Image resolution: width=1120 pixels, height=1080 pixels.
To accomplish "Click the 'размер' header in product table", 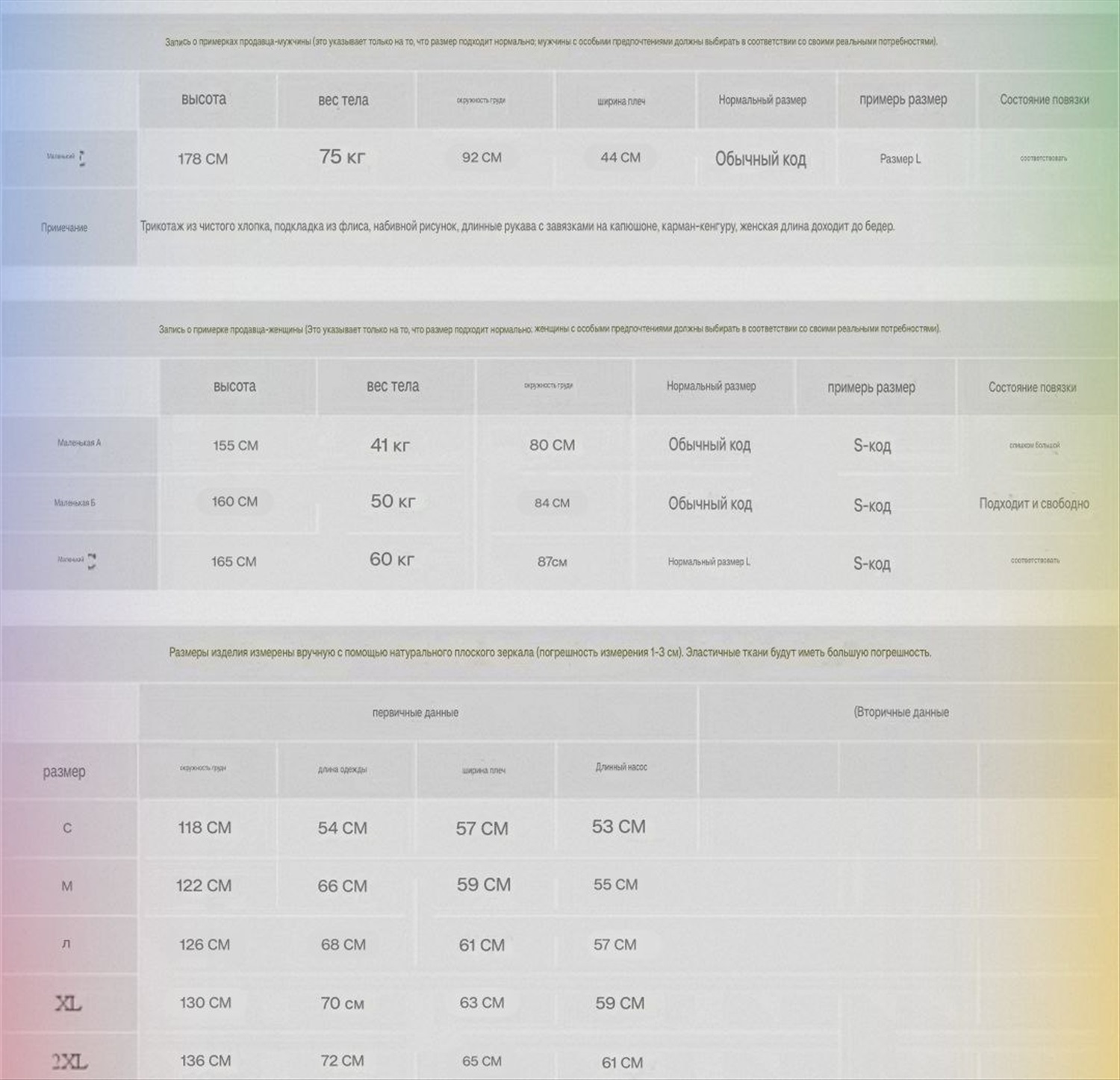I will click(64, 772).
